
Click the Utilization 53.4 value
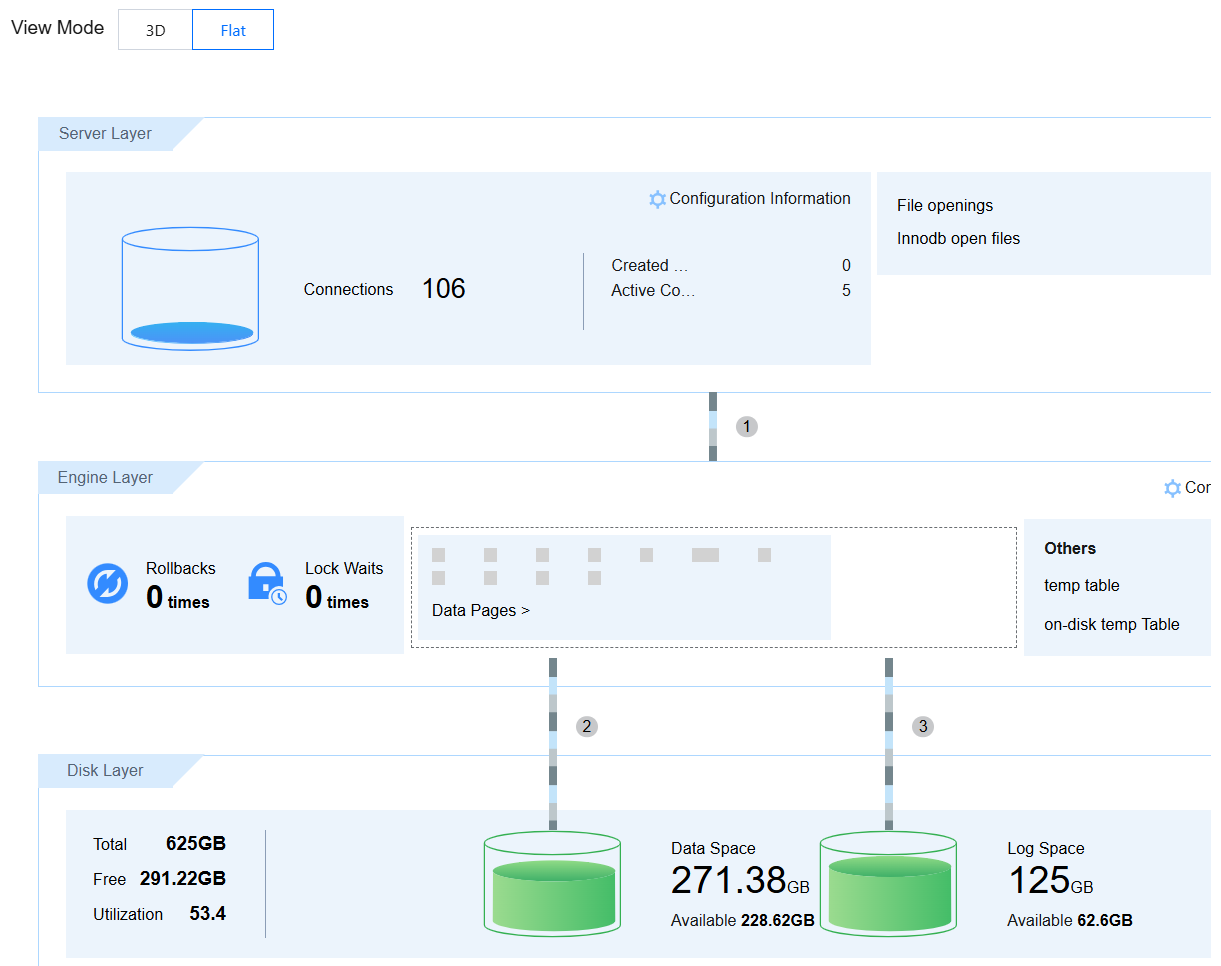click(x=208, y=914)
